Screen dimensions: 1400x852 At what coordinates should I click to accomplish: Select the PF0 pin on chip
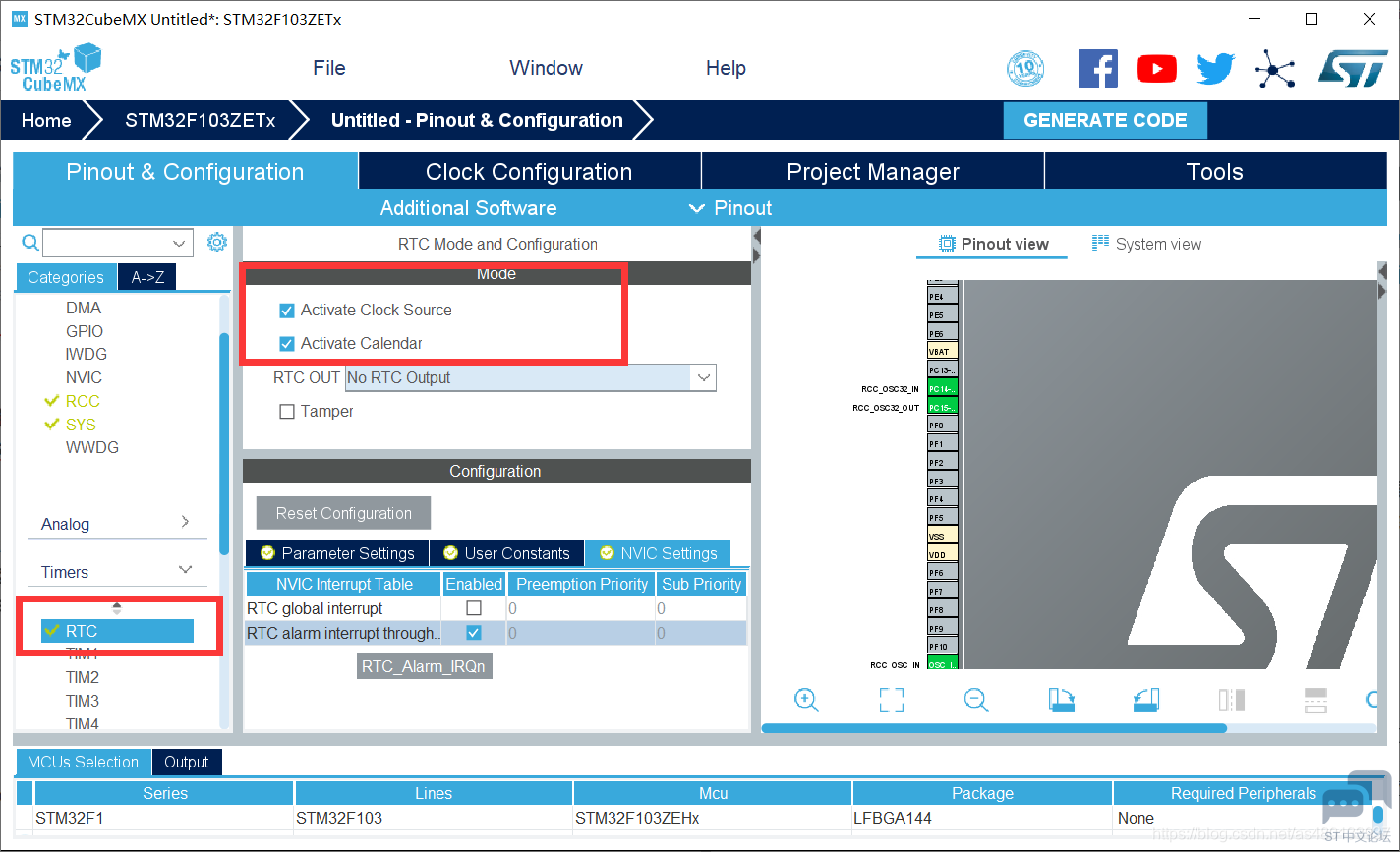coord(942,426)
